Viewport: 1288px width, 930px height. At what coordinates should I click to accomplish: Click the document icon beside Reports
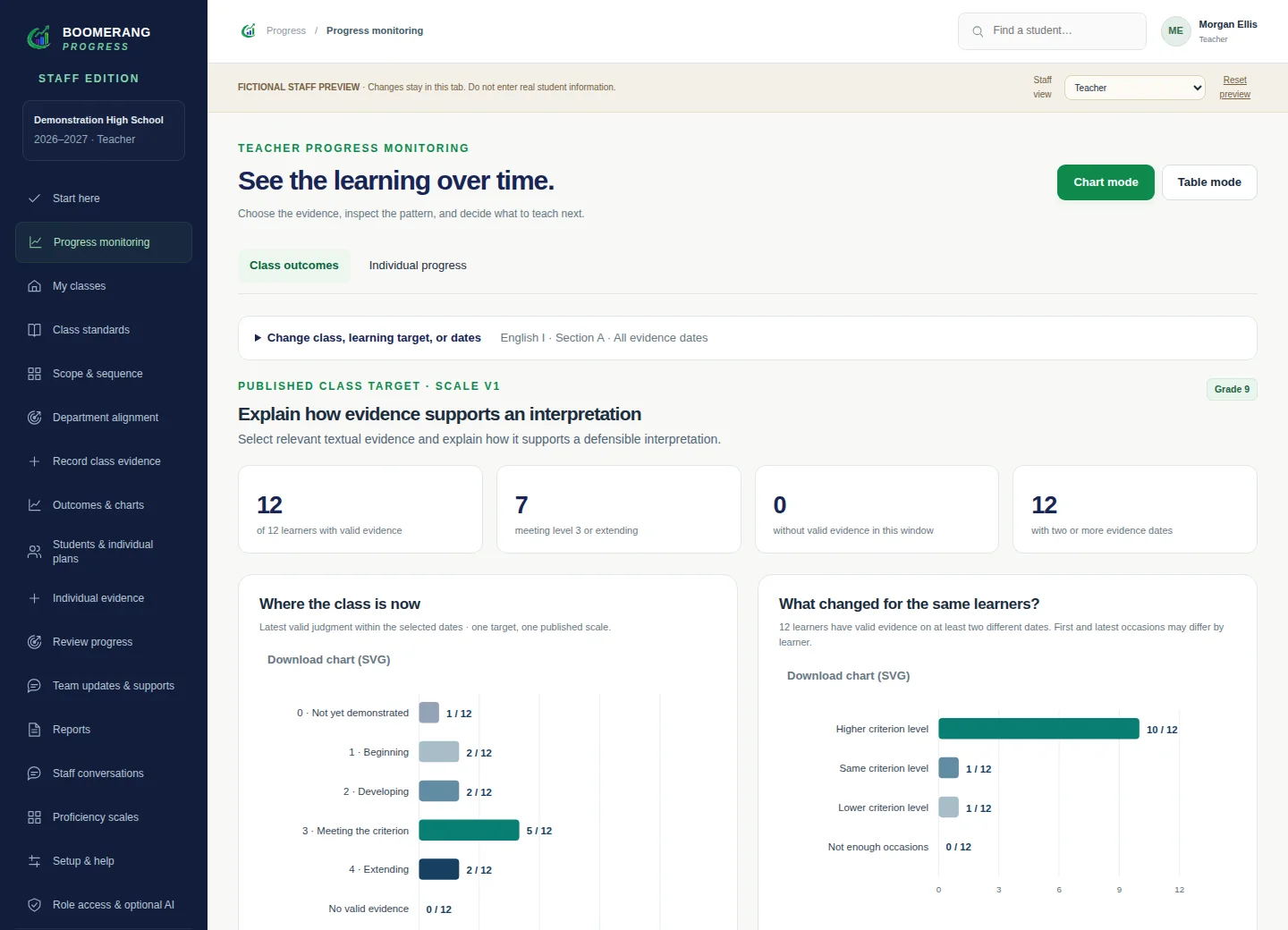pyautogui.click(x=34, y=730)
